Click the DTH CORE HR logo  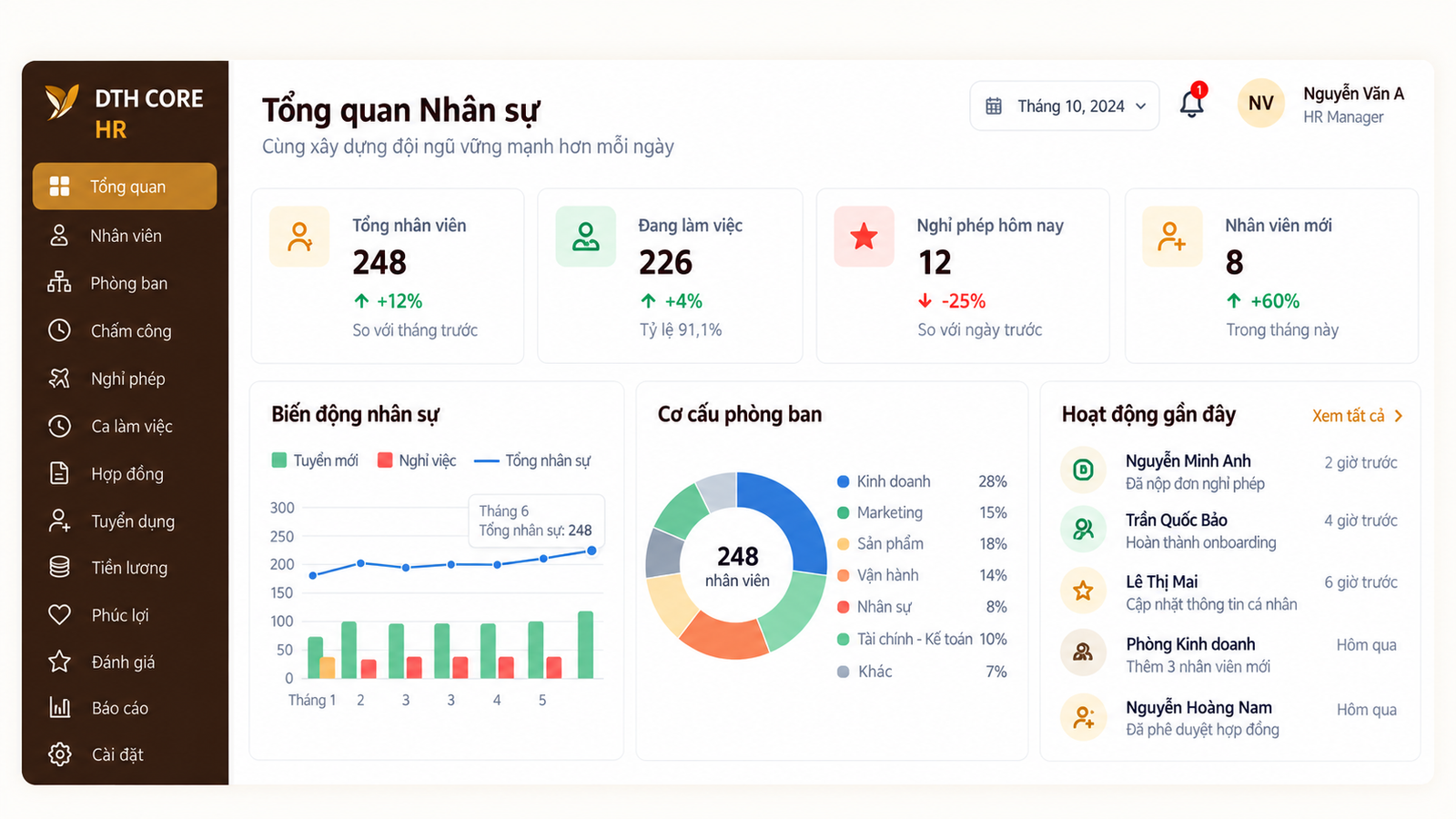pyautogui.click(x=125, y=113)
